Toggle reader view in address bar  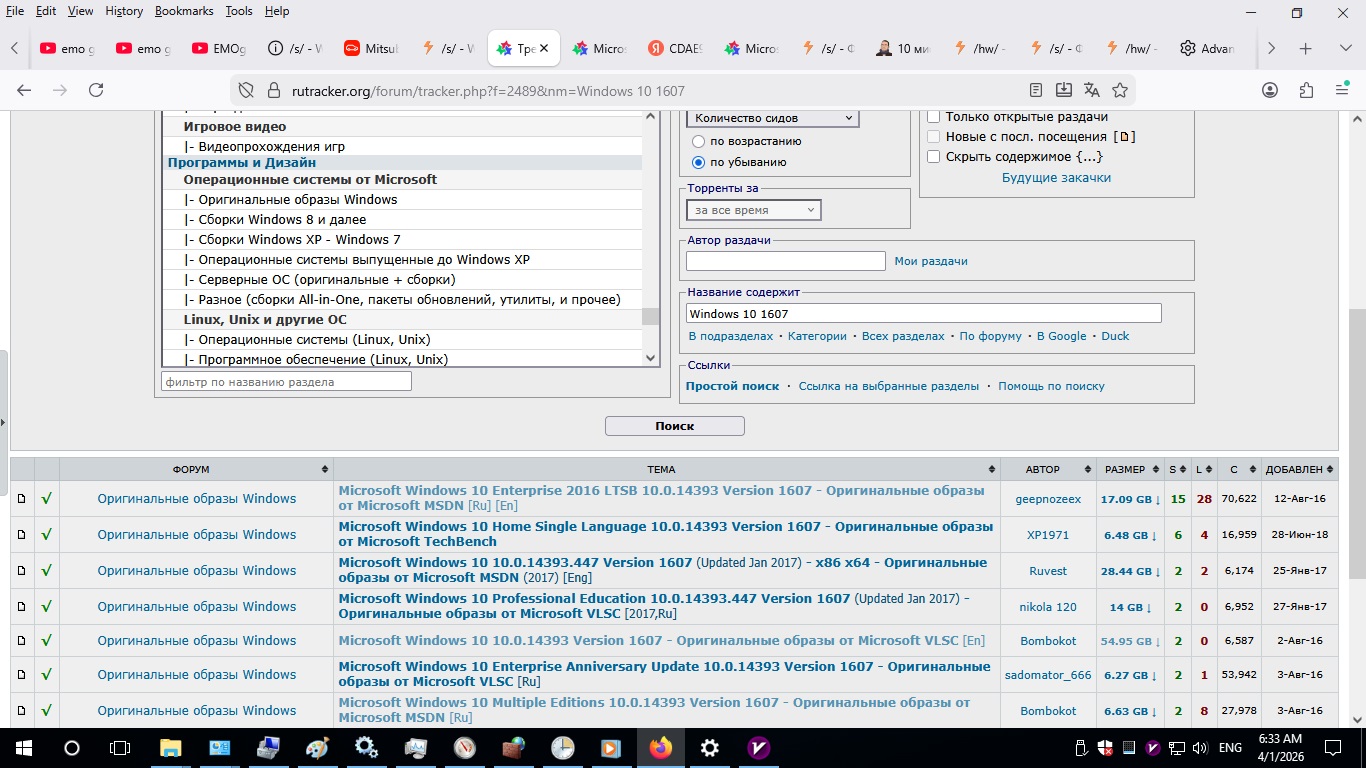1036,90
